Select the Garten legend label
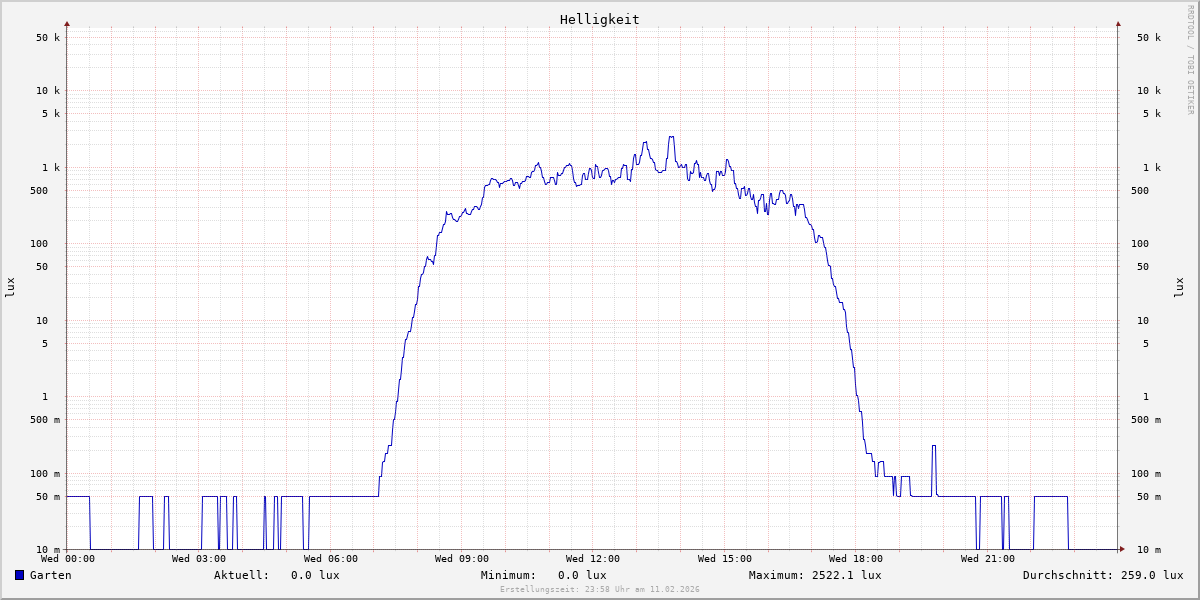Screen dimensions: 1200x600 50,575
